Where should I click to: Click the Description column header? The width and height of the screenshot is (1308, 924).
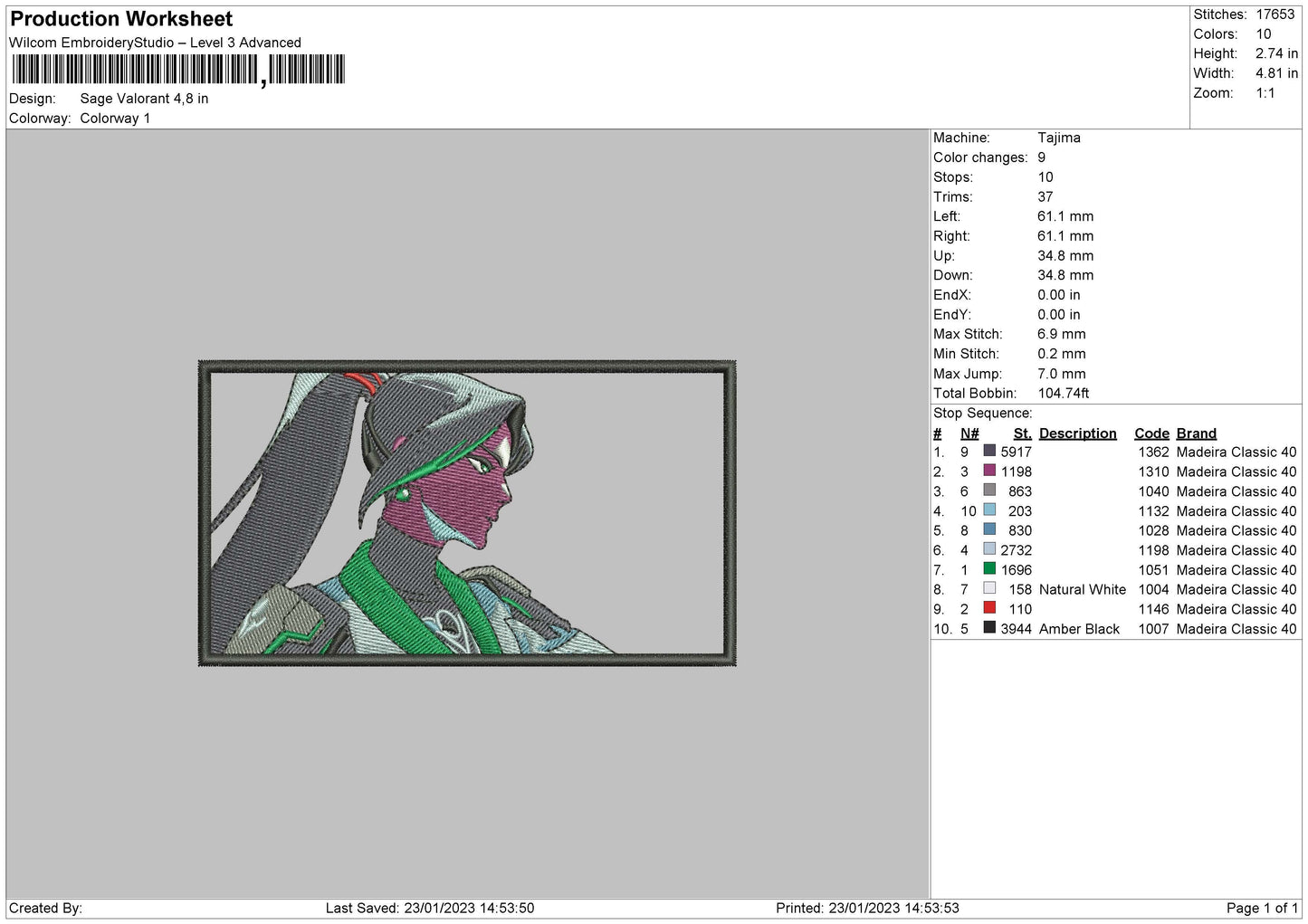[1077, 433]
